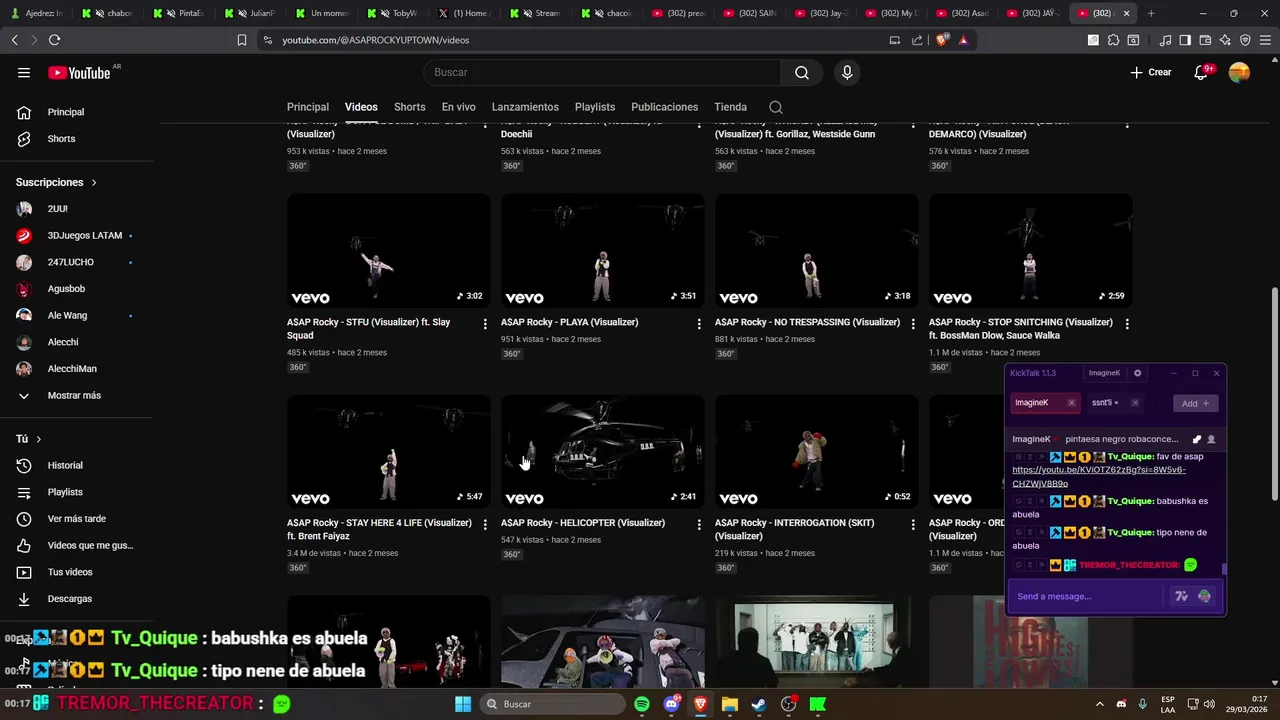
Task: Click Add button in KickTalk
Action: coord(1195,403)
